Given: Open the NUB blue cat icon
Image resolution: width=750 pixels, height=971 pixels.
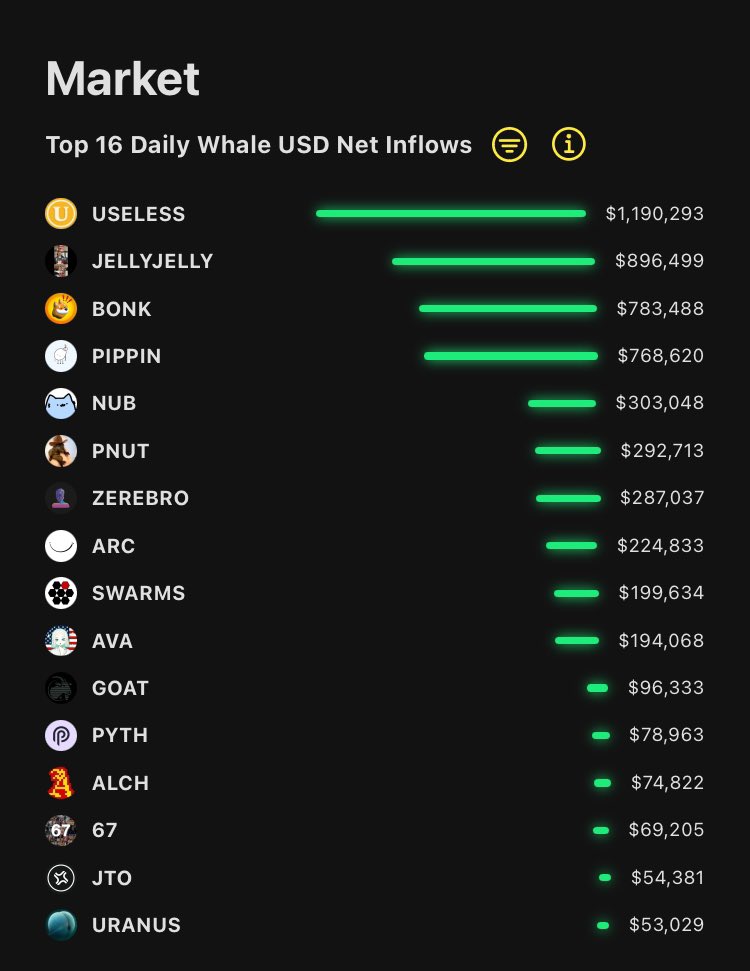Looking at the screenshot, I should (x=61, y=403).
